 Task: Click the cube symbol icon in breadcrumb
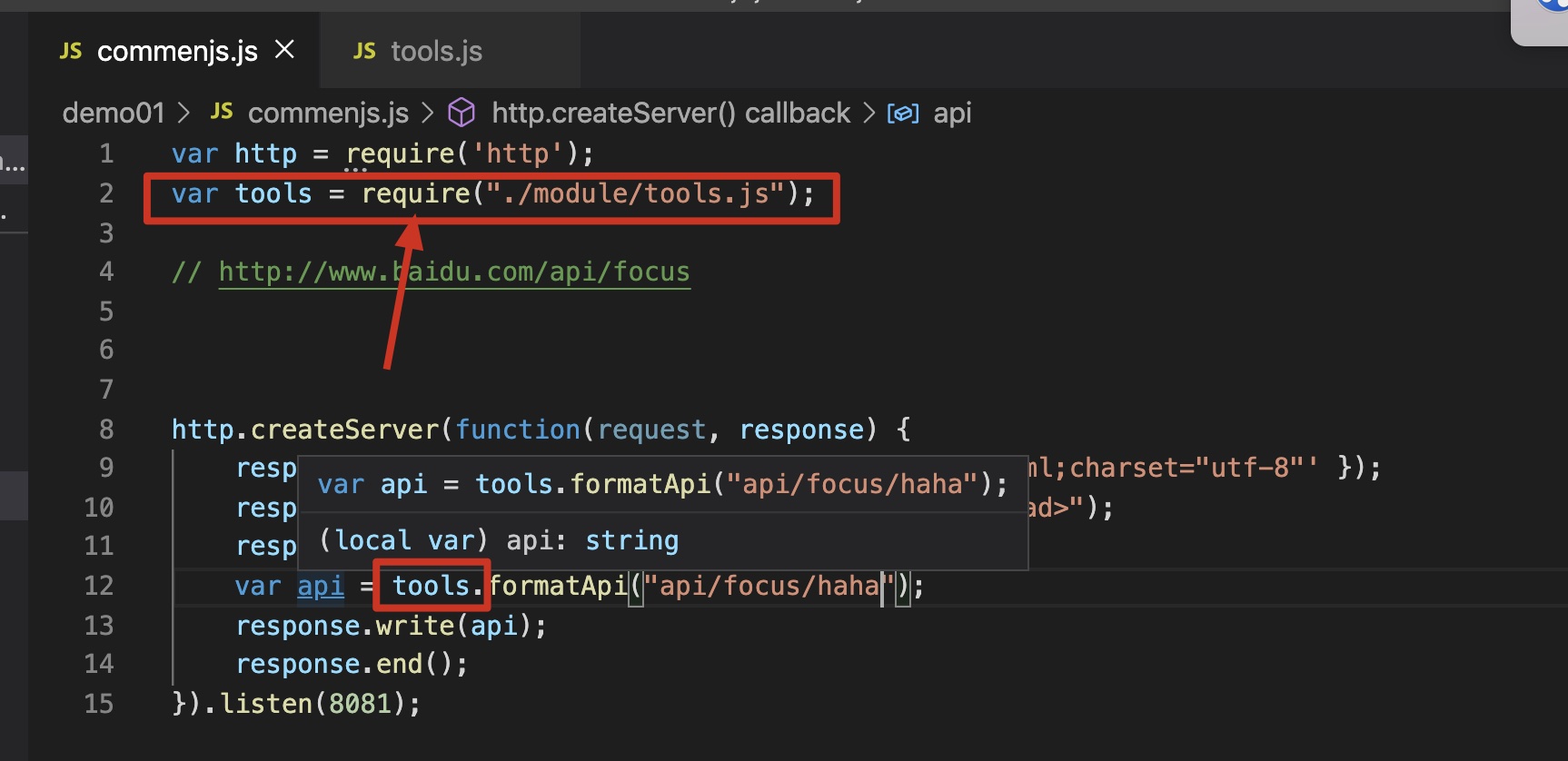tap(461, 113)
